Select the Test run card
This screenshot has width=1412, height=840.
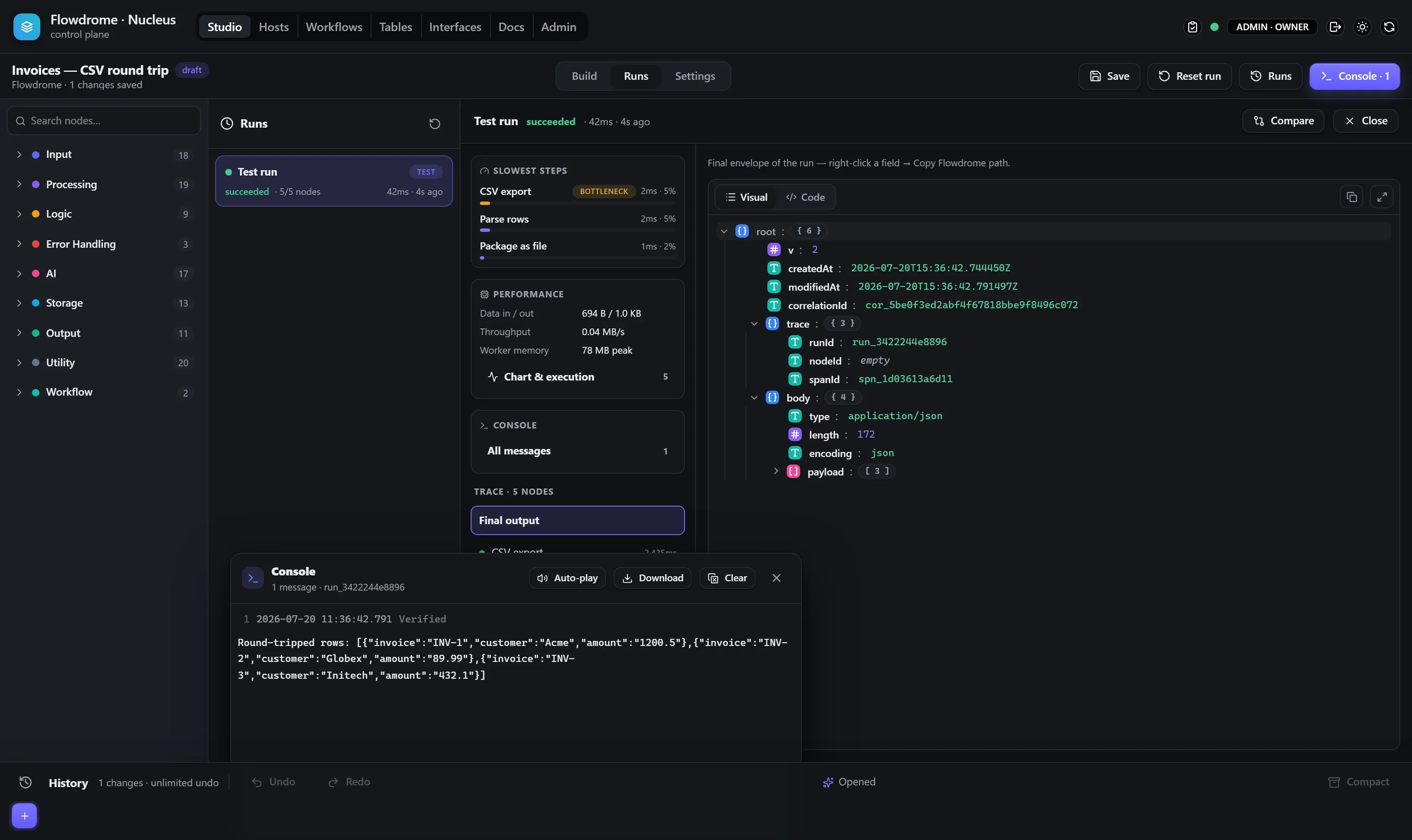[334, 181]
